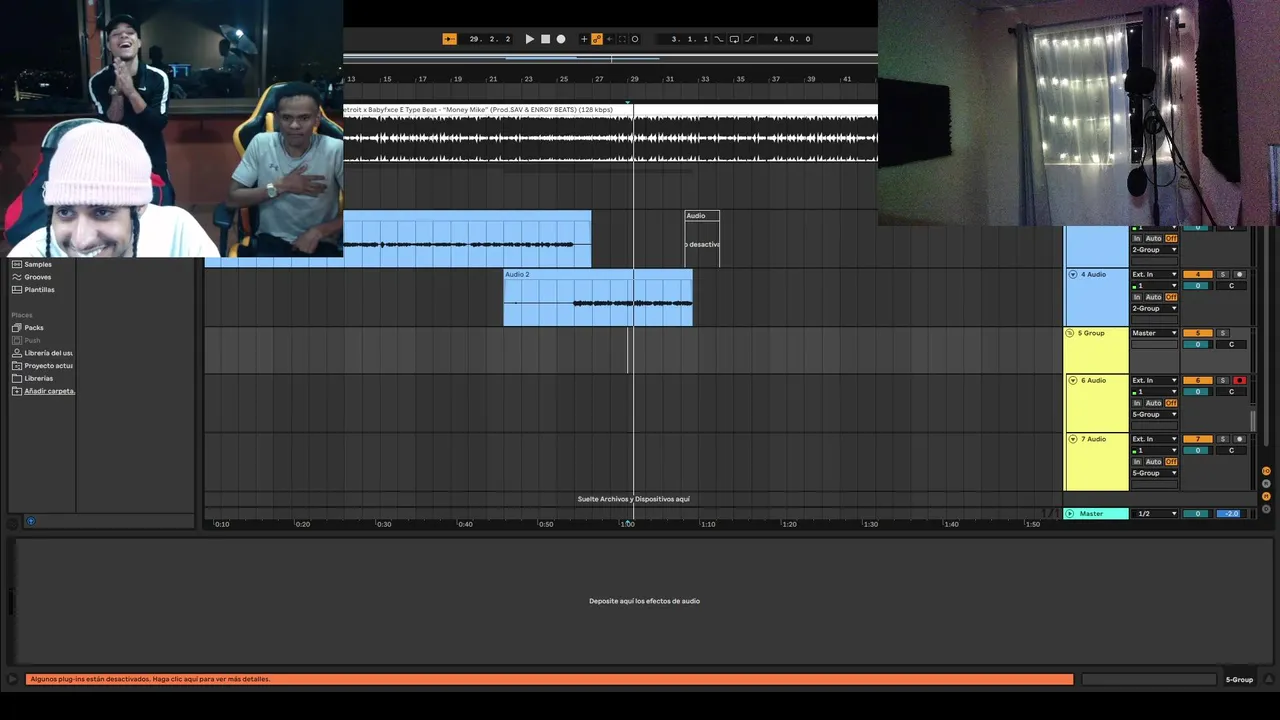Collapse the 7 Audio track

coord(1073,439)
